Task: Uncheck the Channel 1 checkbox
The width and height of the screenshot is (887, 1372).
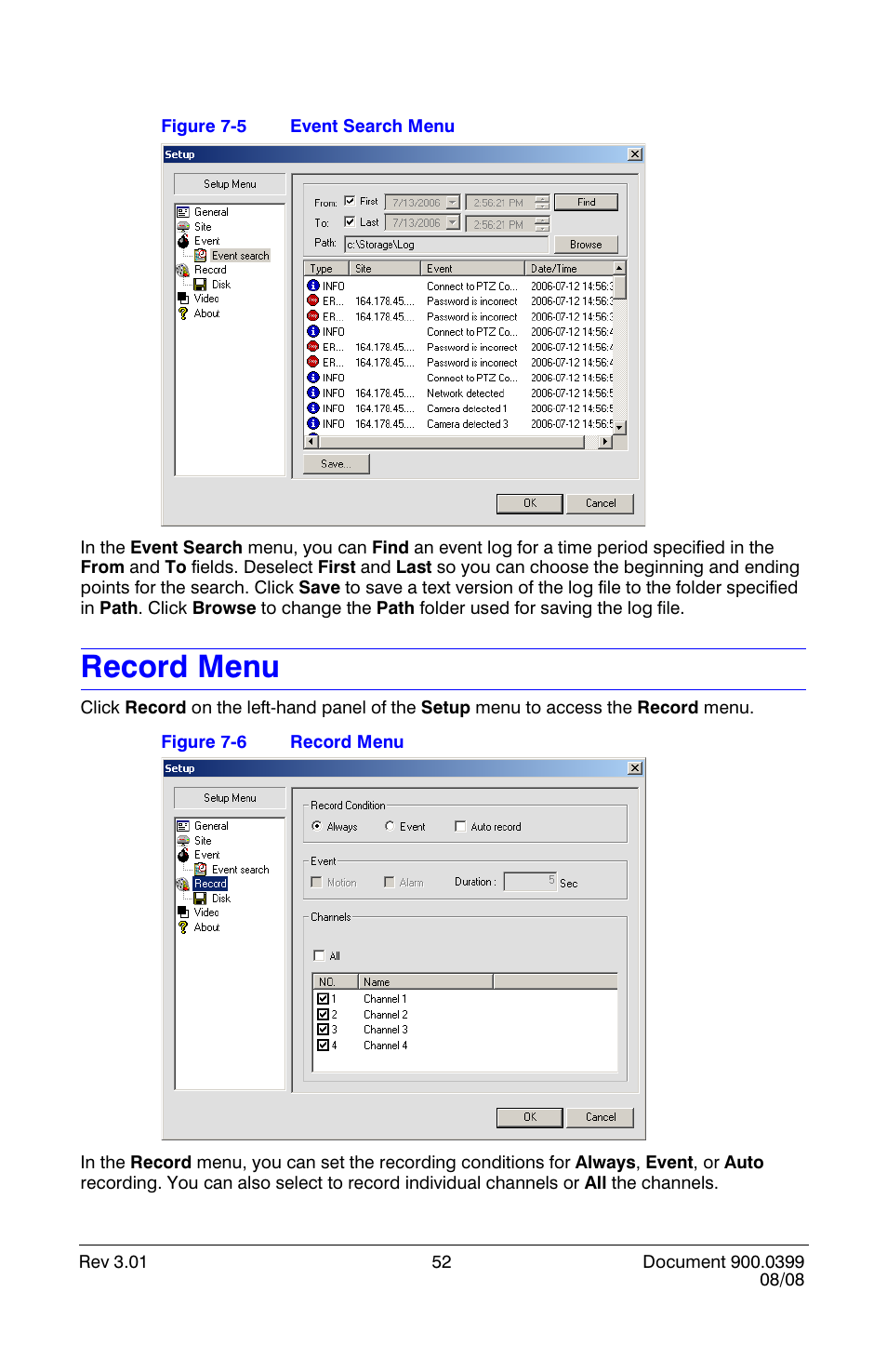Action: pos(324,999)
